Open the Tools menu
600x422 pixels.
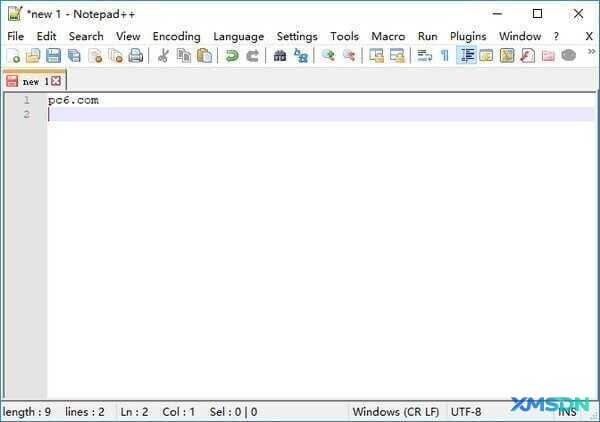(x=345, y=36)
